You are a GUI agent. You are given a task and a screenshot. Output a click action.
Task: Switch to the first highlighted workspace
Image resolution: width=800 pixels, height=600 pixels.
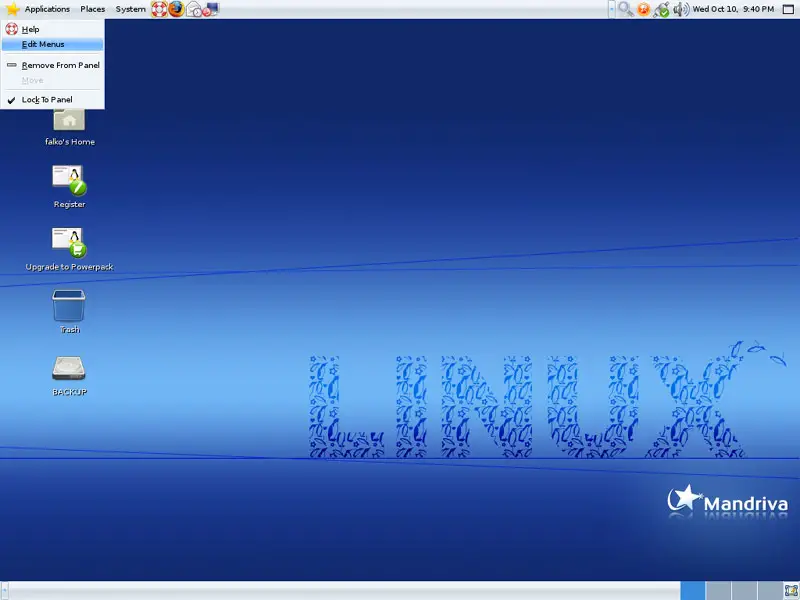(x=693, y=591)
